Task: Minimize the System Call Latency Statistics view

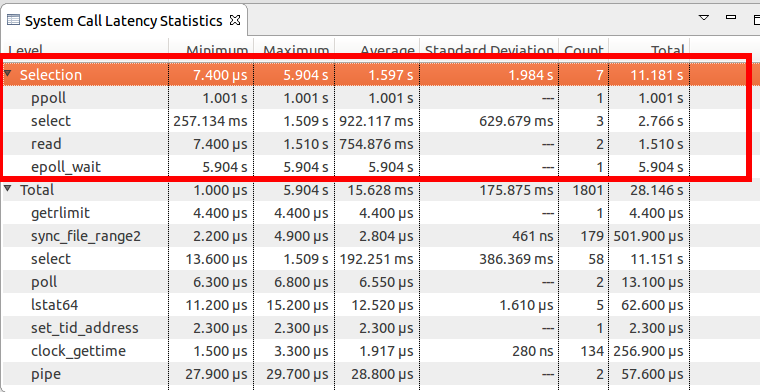Action: pyautogui.click(x=731, y=17)
